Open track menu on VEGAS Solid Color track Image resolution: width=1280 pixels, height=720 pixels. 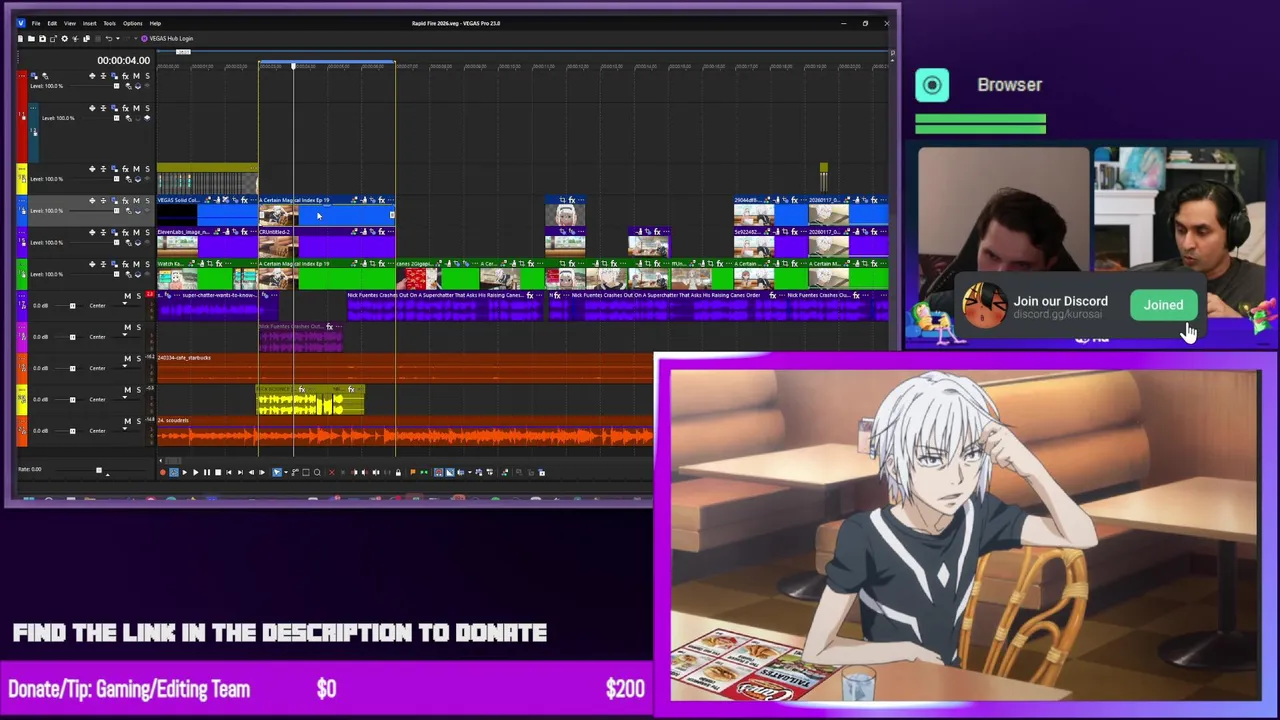[x=22, y=200]
